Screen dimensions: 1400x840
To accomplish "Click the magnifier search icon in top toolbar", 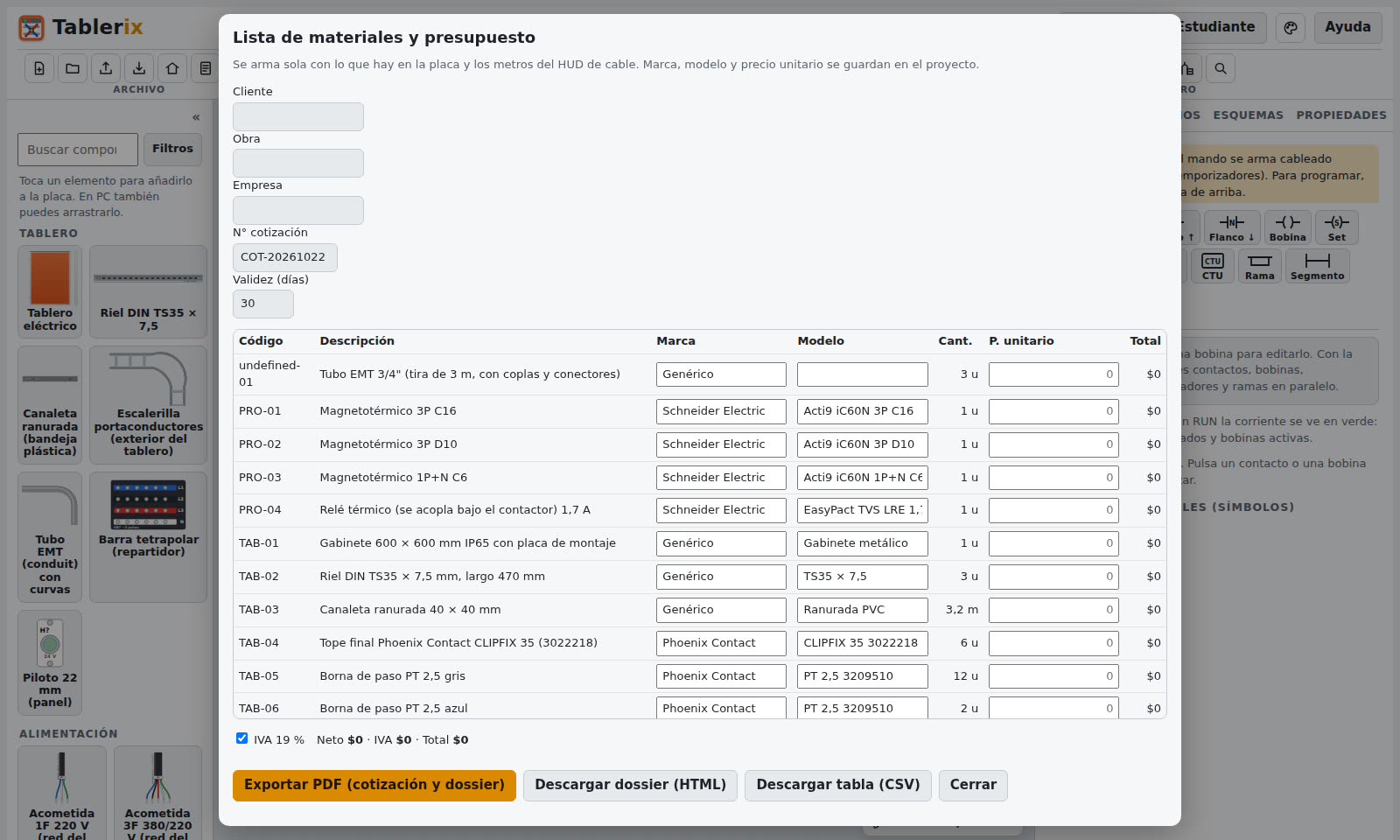I will [x=1221, y=68].
